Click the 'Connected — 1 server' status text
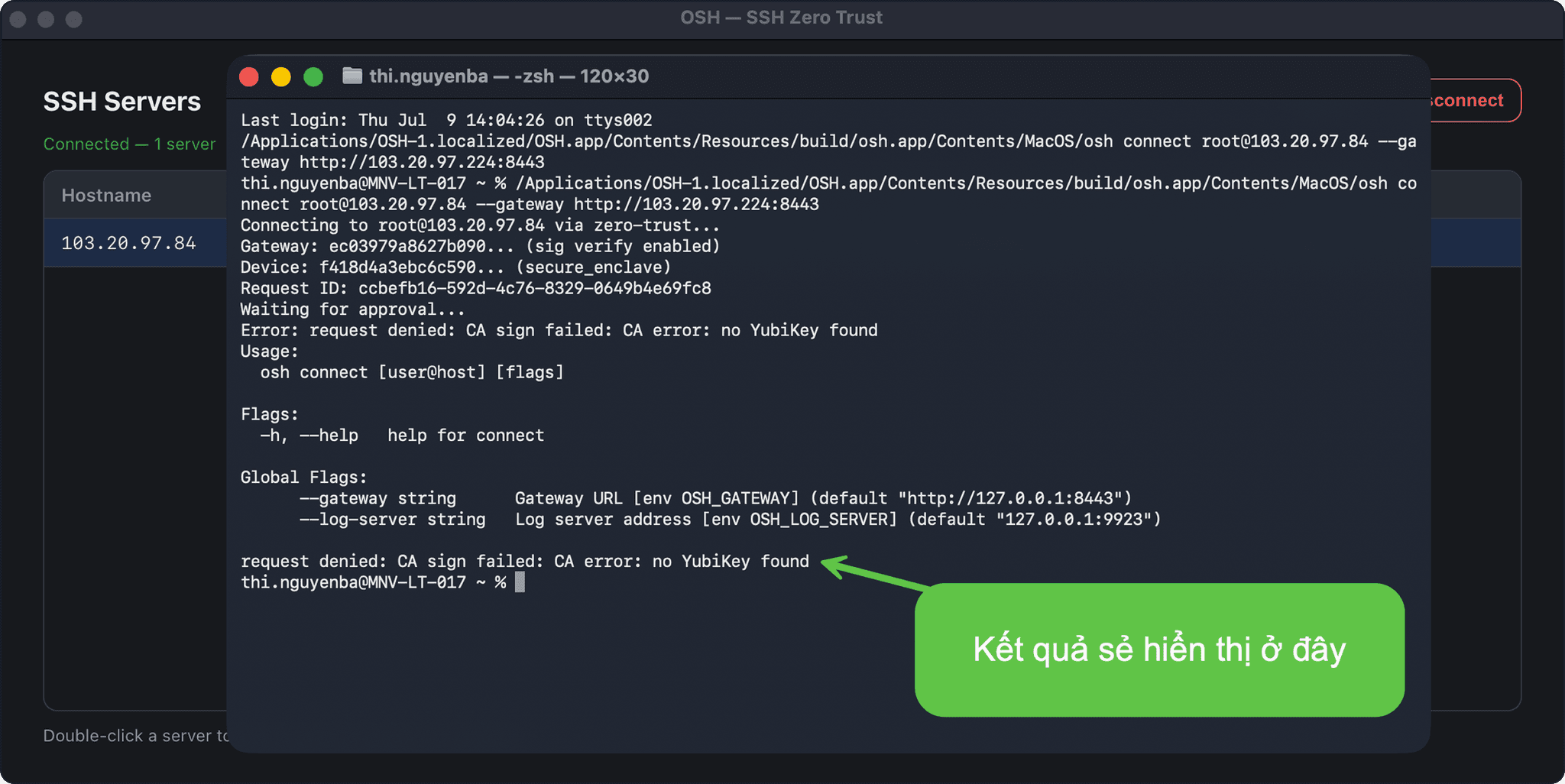 click(129, 144)
